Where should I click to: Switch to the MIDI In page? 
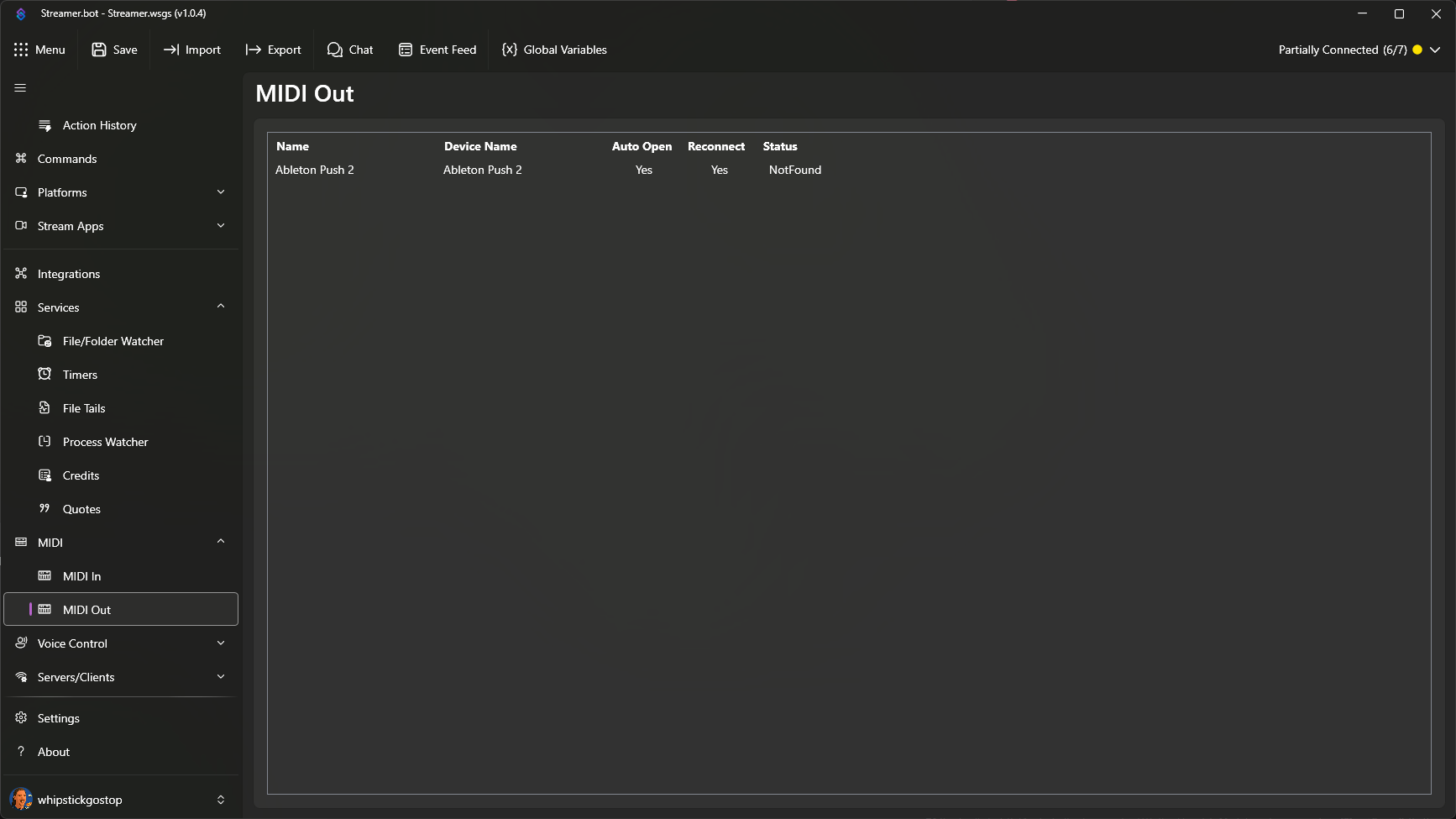(81, 576)
